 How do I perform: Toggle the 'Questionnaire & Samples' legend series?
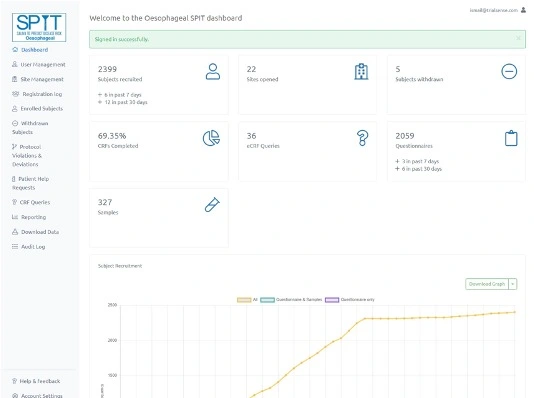[x=291, y=300]
